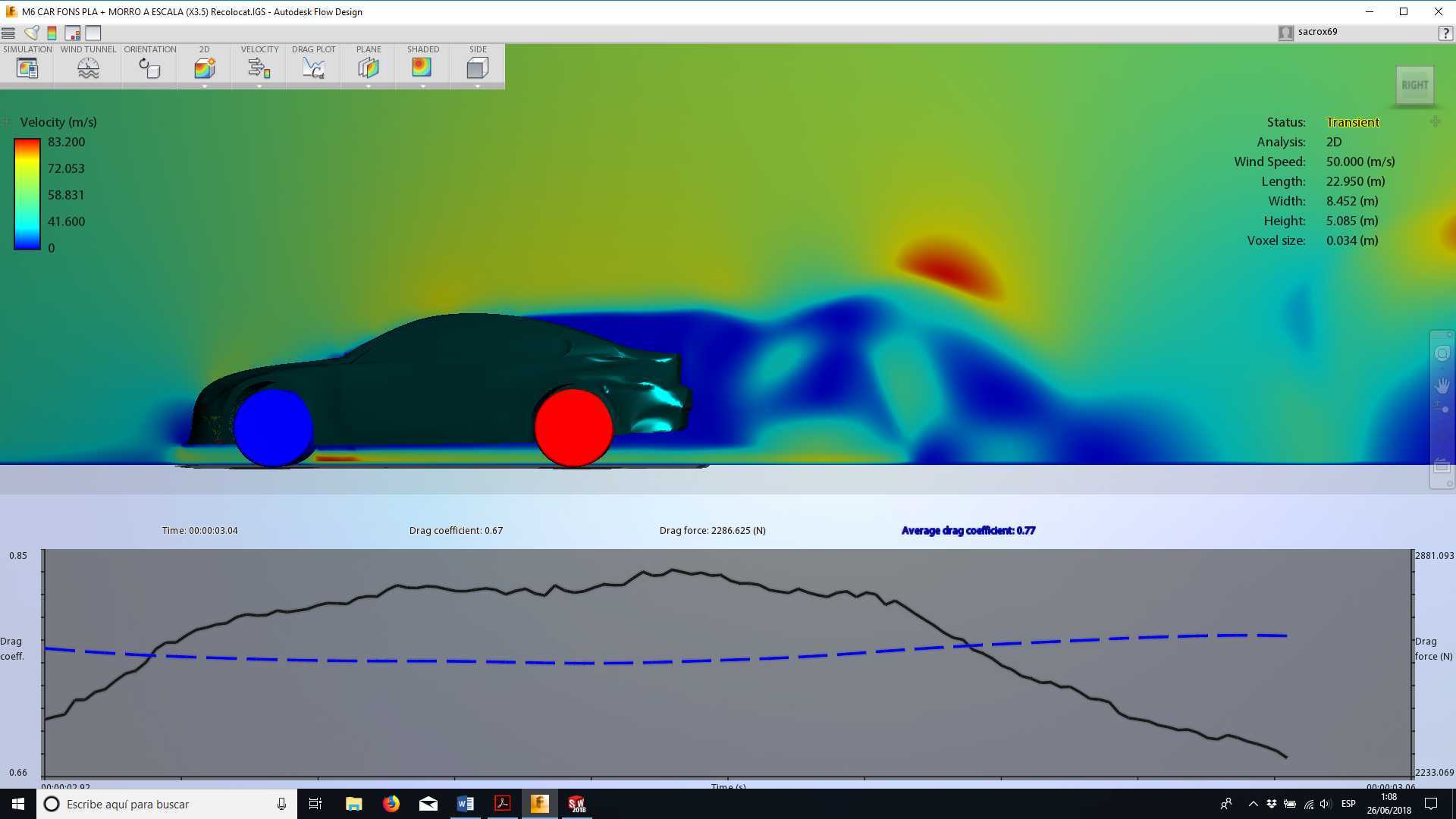Open the help question mark button
Screen dimensions: 1456x819
pyautogui.click(x=1445, y=33)
